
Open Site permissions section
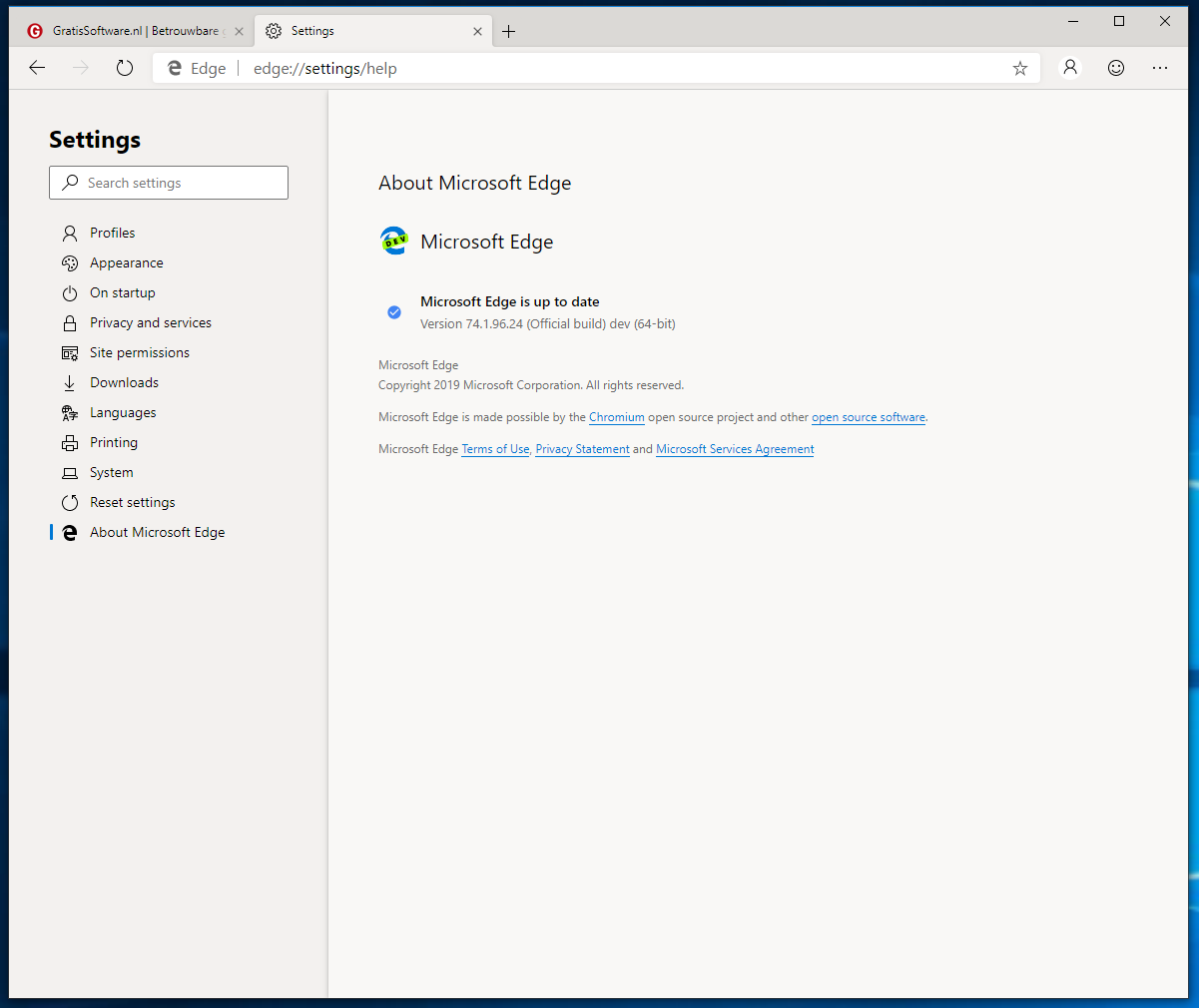139,352
